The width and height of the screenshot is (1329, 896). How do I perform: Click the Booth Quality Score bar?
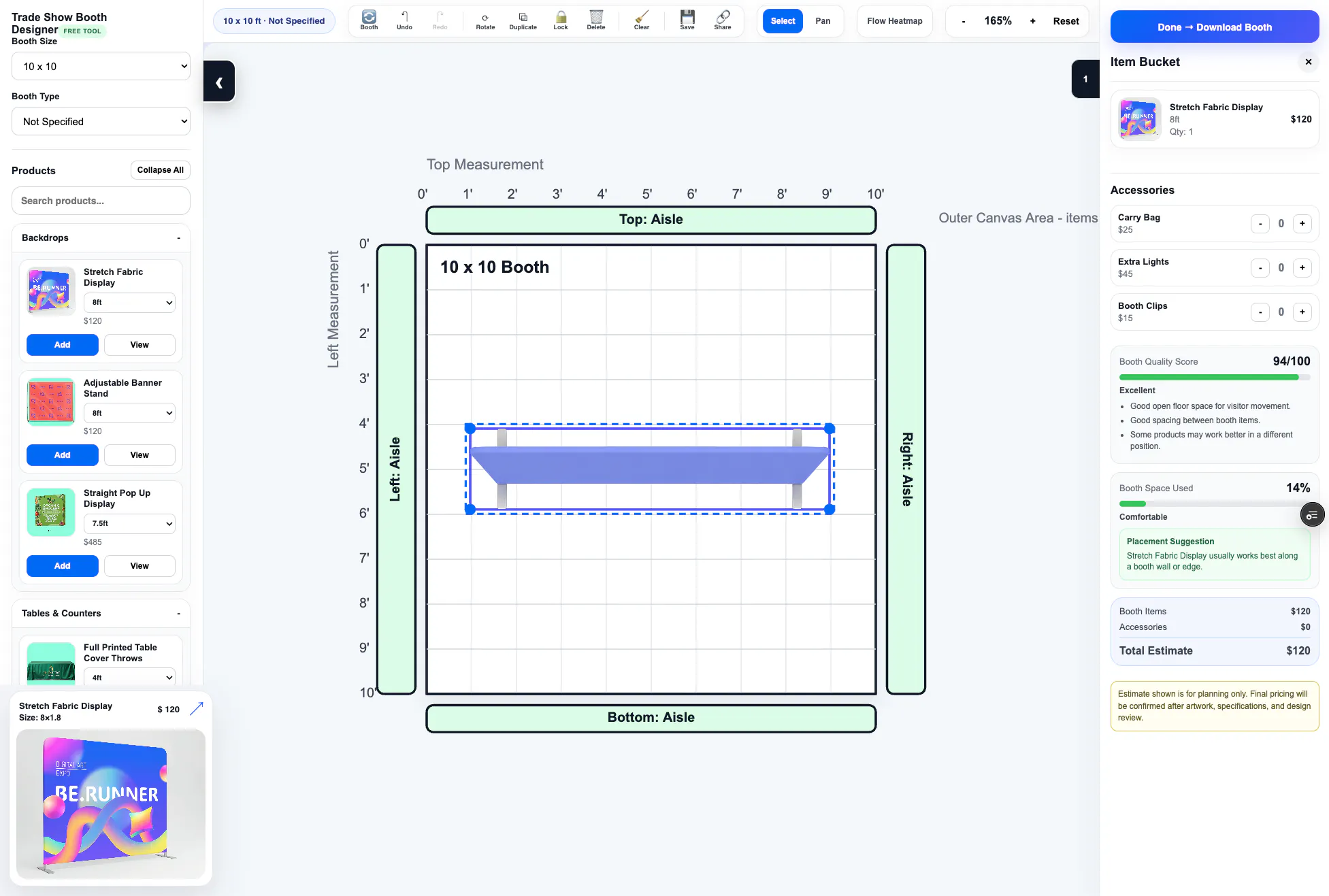click(x=1214, y=377)
